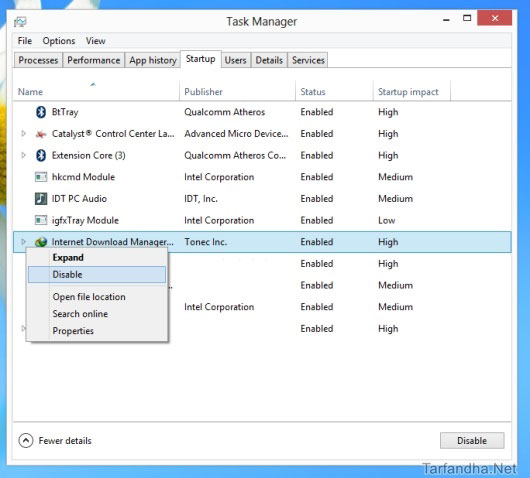Maximize the Task Manager window
This screenshot has height=478, width=530.
point(467,18)
